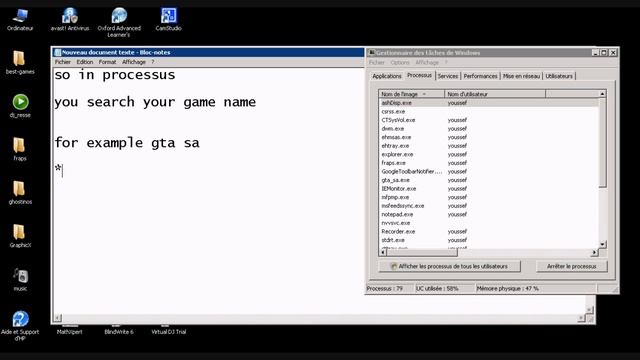640x360 pixels.
Task: Click the Notepad horizontal scroll left arrow
Action: pos(58,318)
